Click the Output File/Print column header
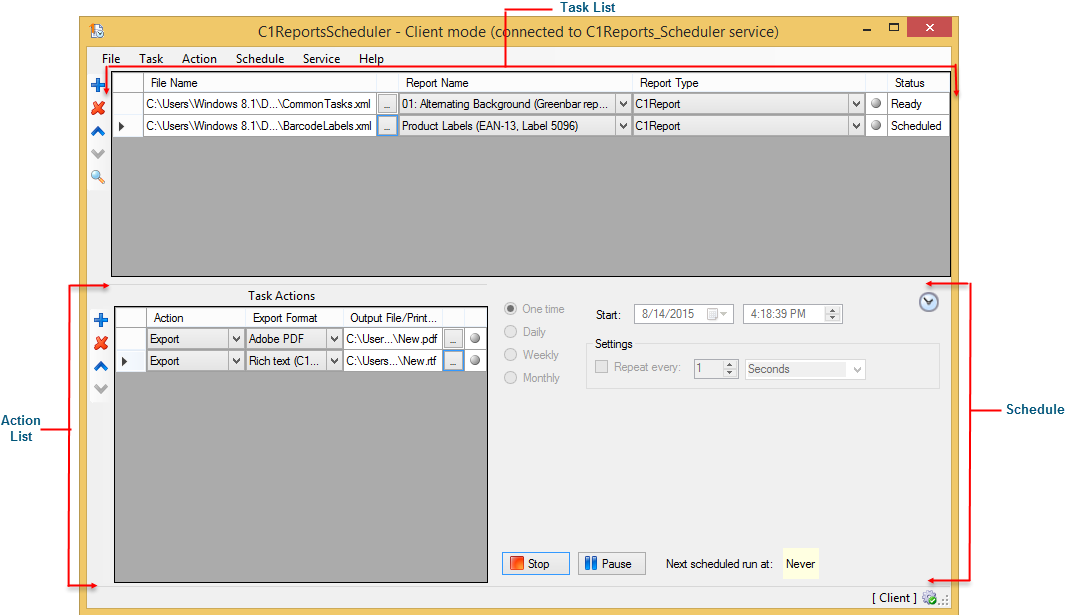The width and height of the screenshot is (1067, 615). point(393,318)
